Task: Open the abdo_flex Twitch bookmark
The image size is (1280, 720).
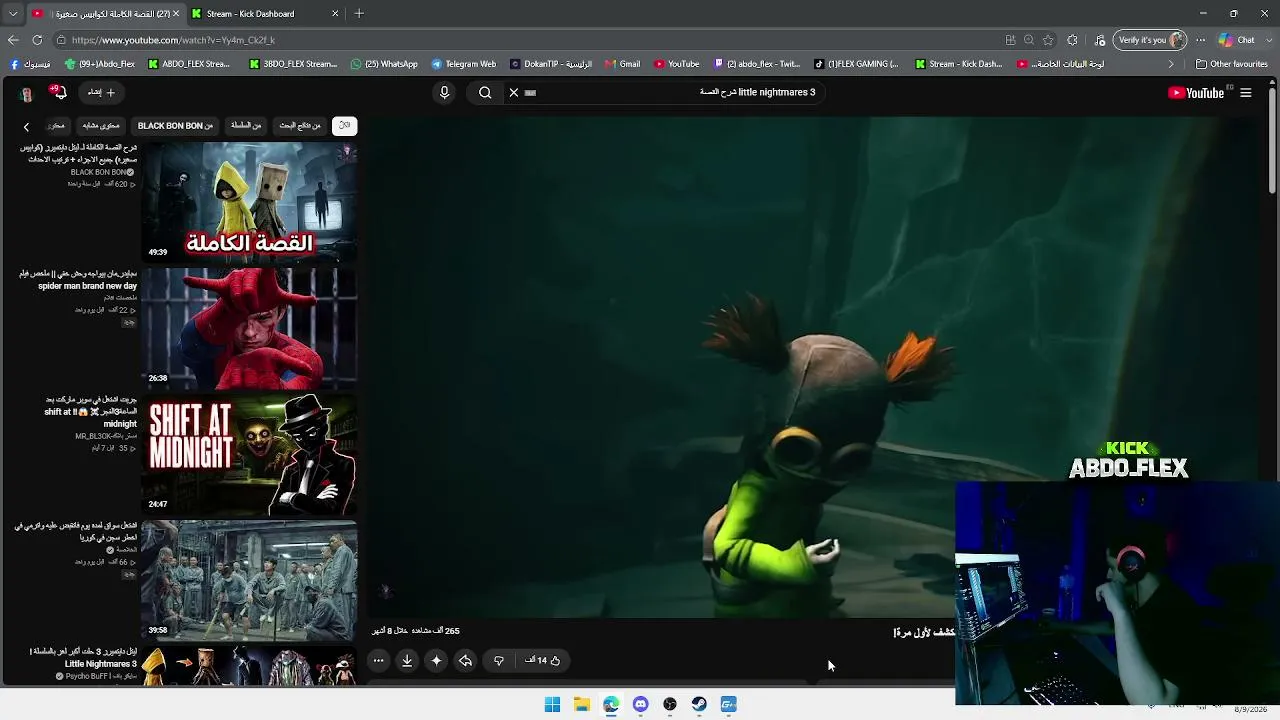Action: pyautogui.click(x=756, y=64)
